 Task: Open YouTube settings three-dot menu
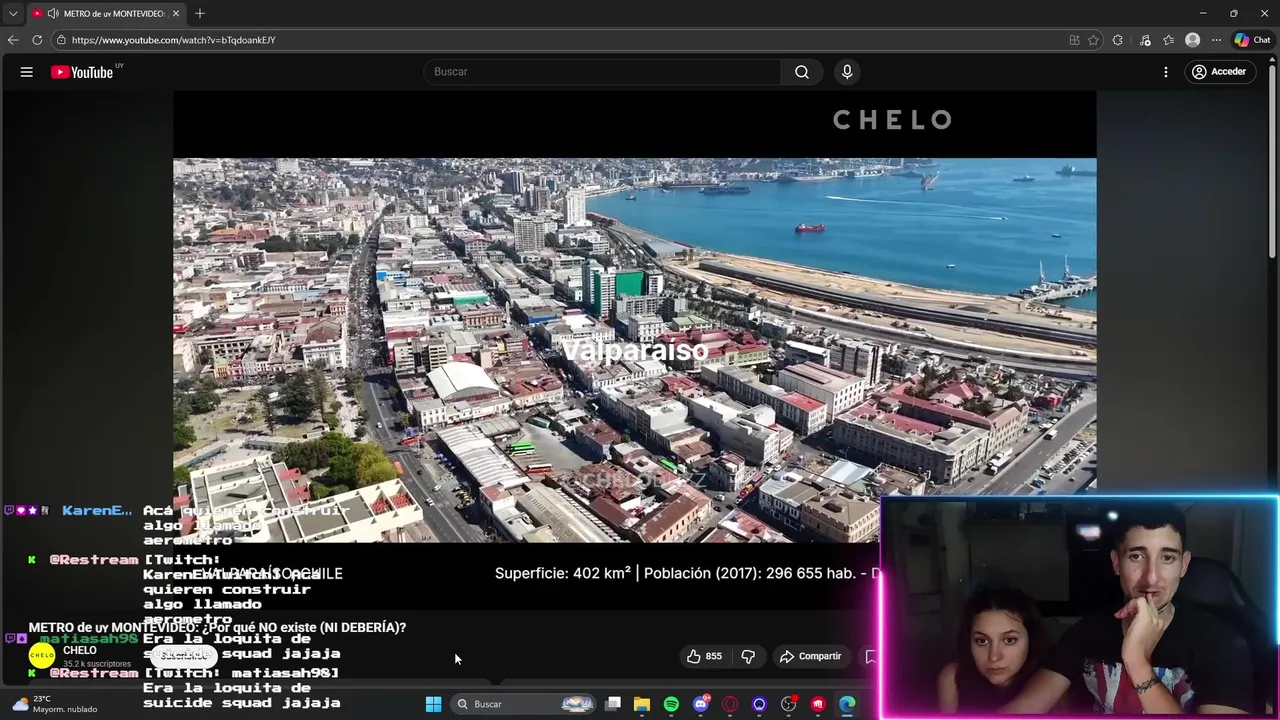[1166, 72]
